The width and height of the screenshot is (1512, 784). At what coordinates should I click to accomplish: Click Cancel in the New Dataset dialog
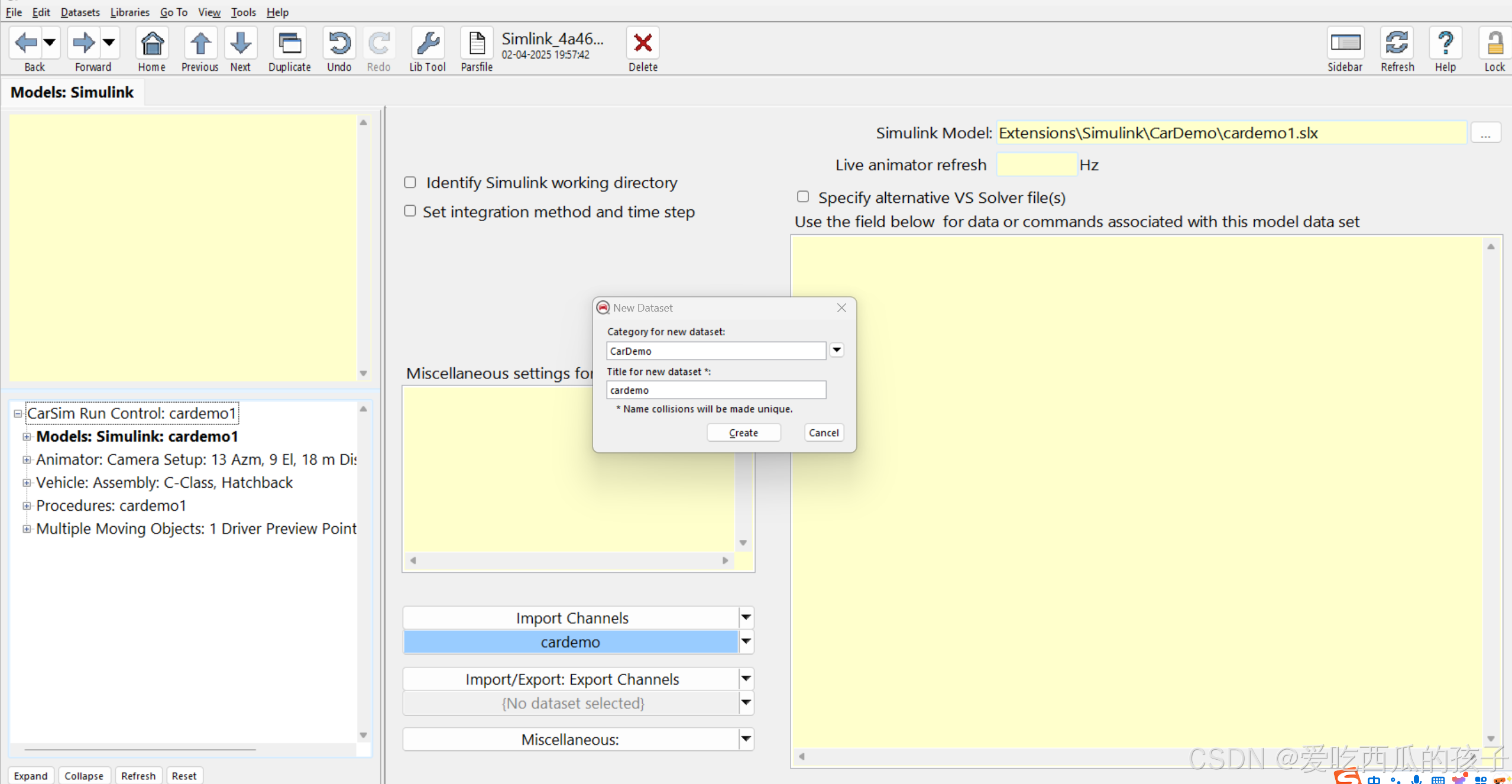pos(823,432)
